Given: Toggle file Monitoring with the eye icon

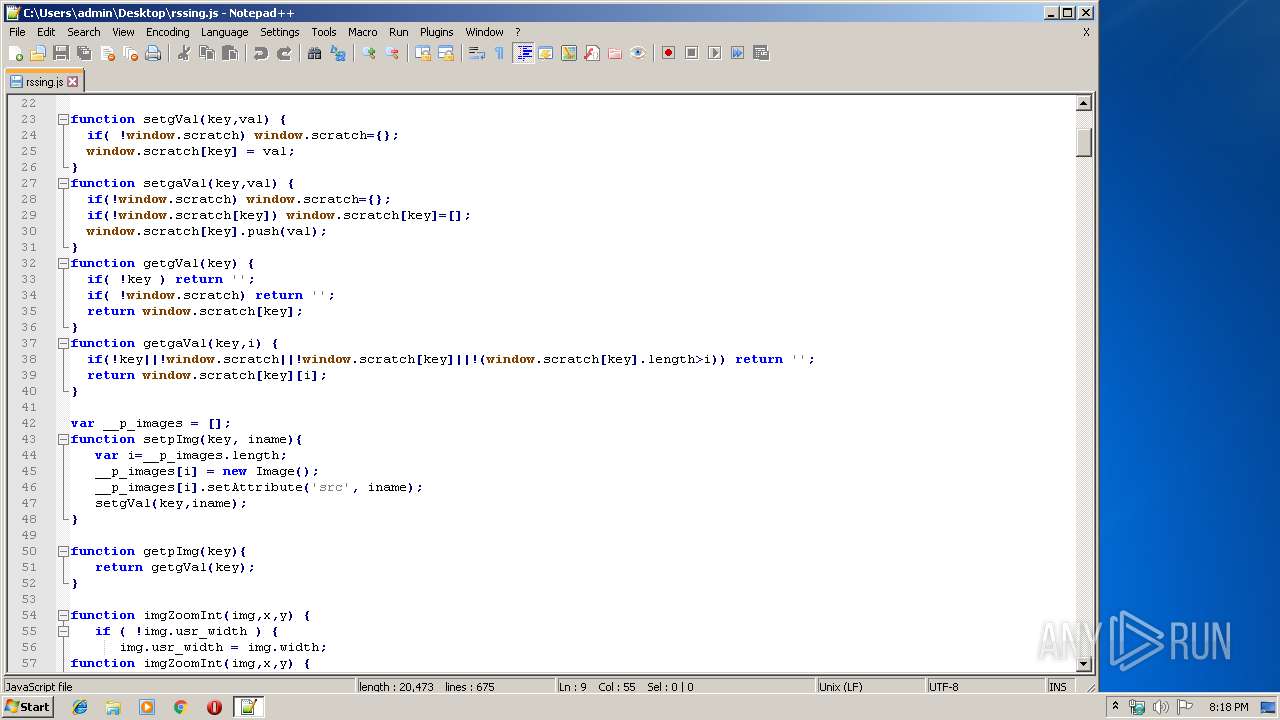Looking at the screenshot, I should click(x=638, y=53).
